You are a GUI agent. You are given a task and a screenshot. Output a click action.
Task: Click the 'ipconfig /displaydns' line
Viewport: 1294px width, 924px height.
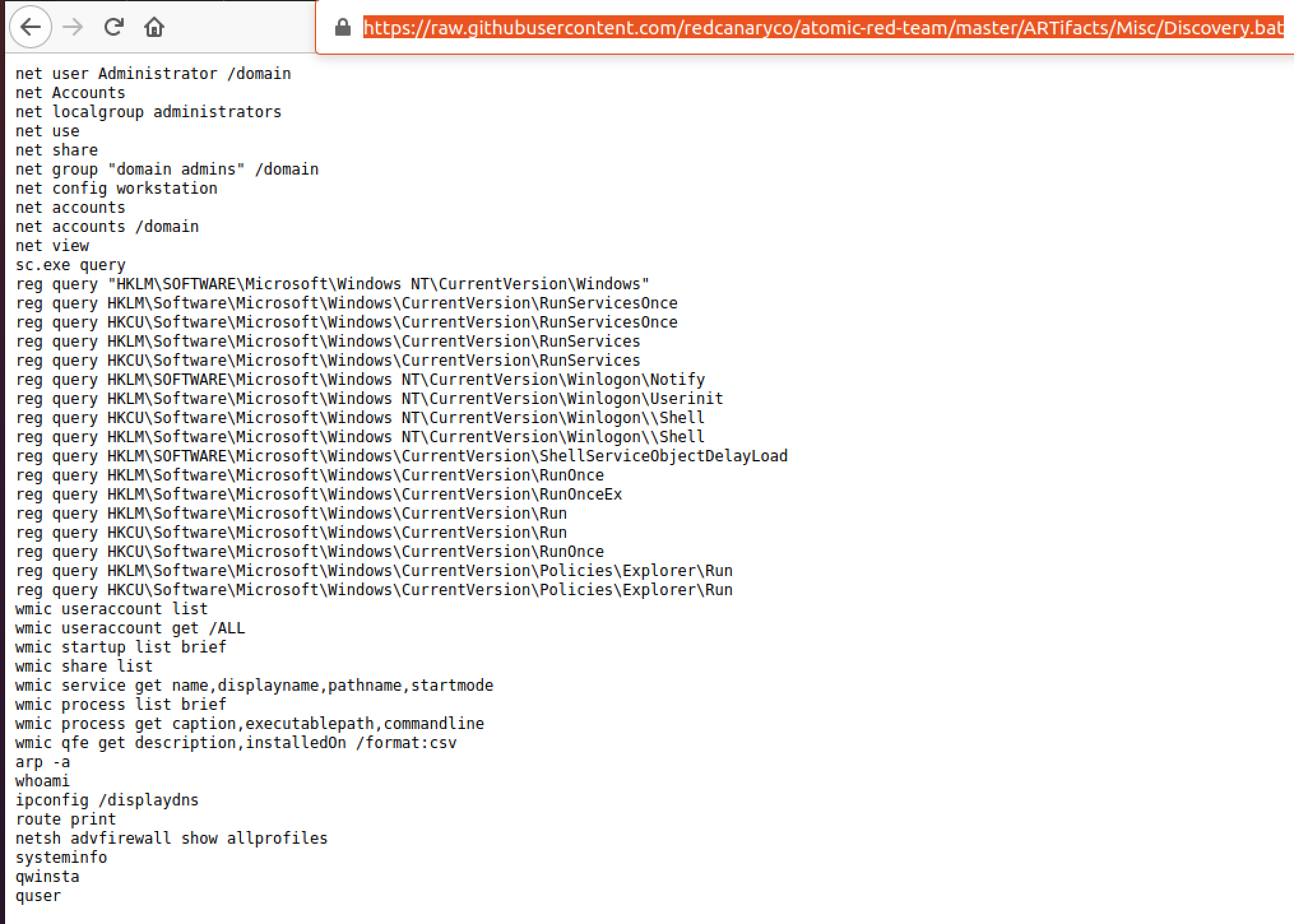click(x=107, y=800)
